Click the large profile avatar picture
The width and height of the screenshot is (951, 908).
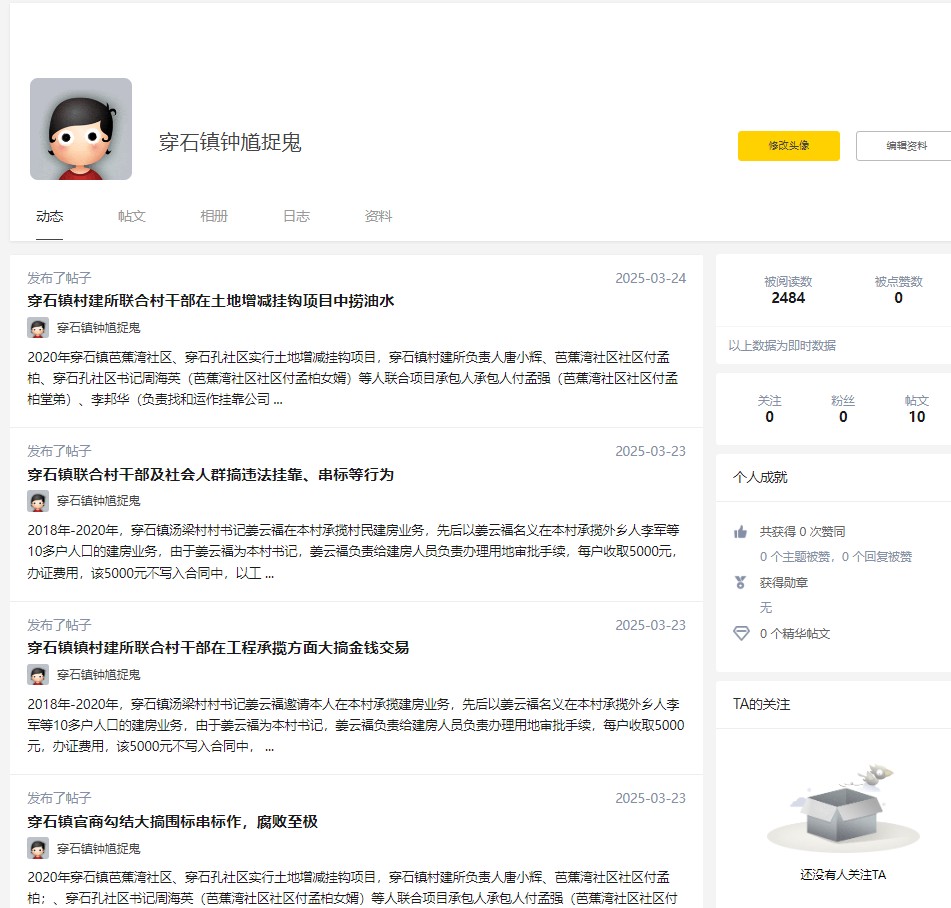[x=81, y=129]
